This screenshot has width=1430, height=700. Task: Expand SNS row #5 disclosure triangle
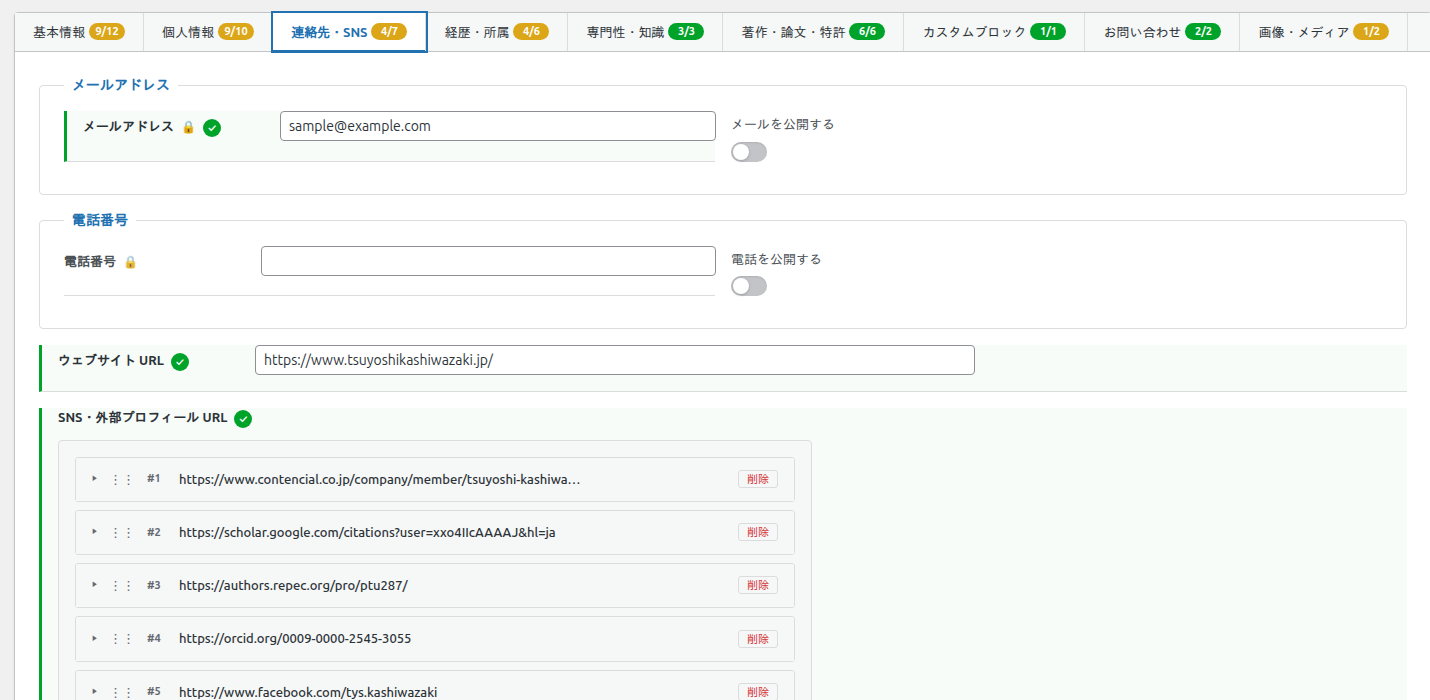point(95,690)
